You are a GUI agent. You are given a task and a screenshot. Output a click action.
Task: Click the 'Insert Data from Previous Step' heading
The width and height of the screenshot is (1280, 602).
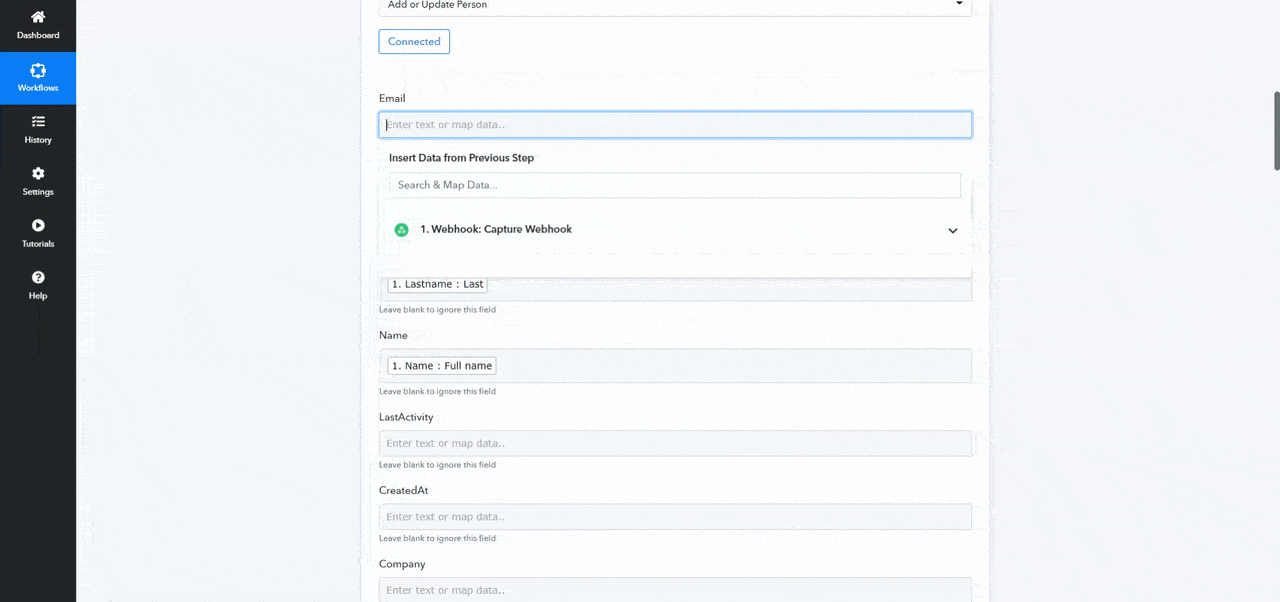click(461, 158)
